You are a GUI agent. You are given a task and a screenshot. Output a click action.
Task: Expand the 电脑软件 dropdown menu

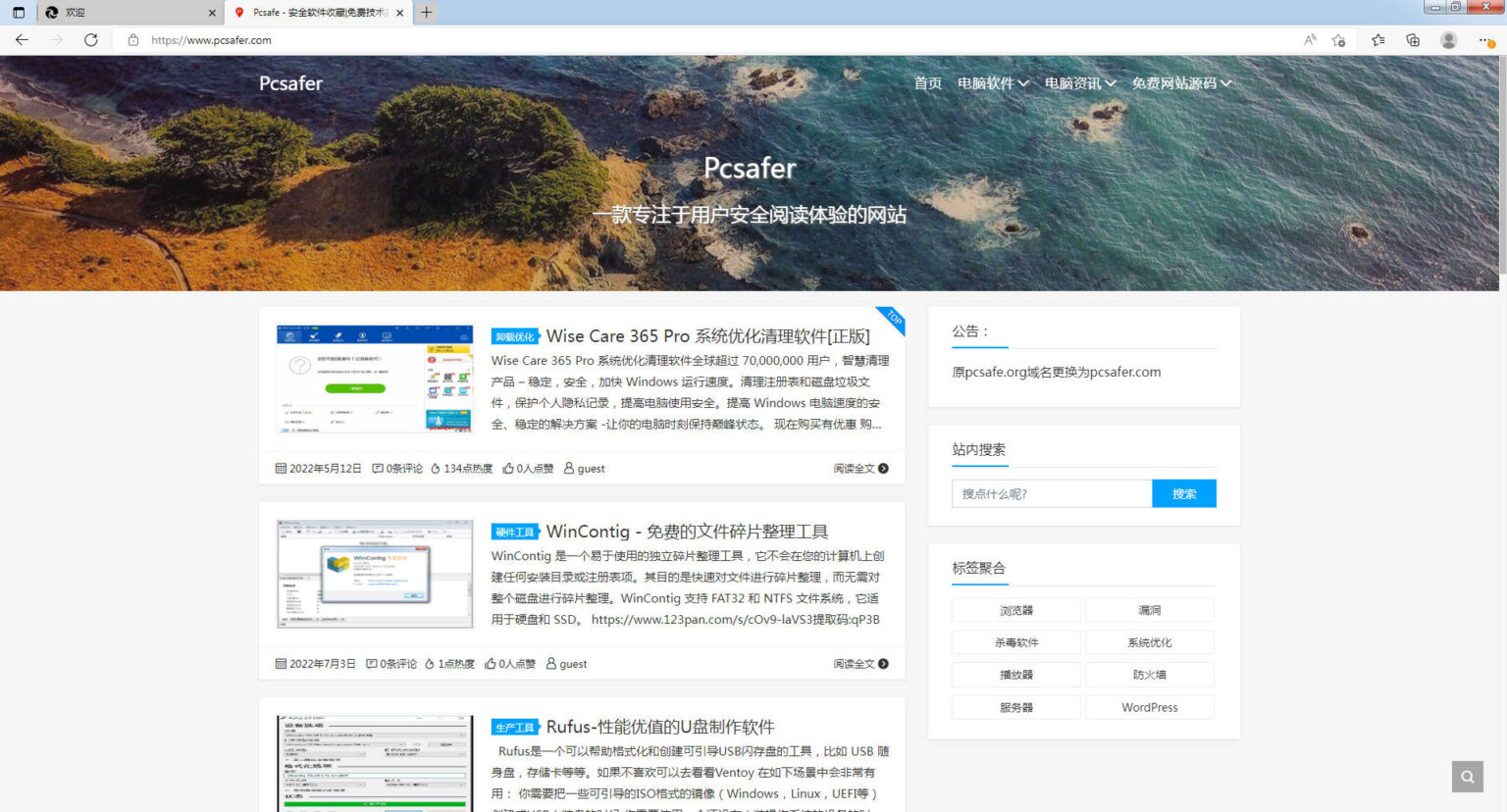(993, 83)
